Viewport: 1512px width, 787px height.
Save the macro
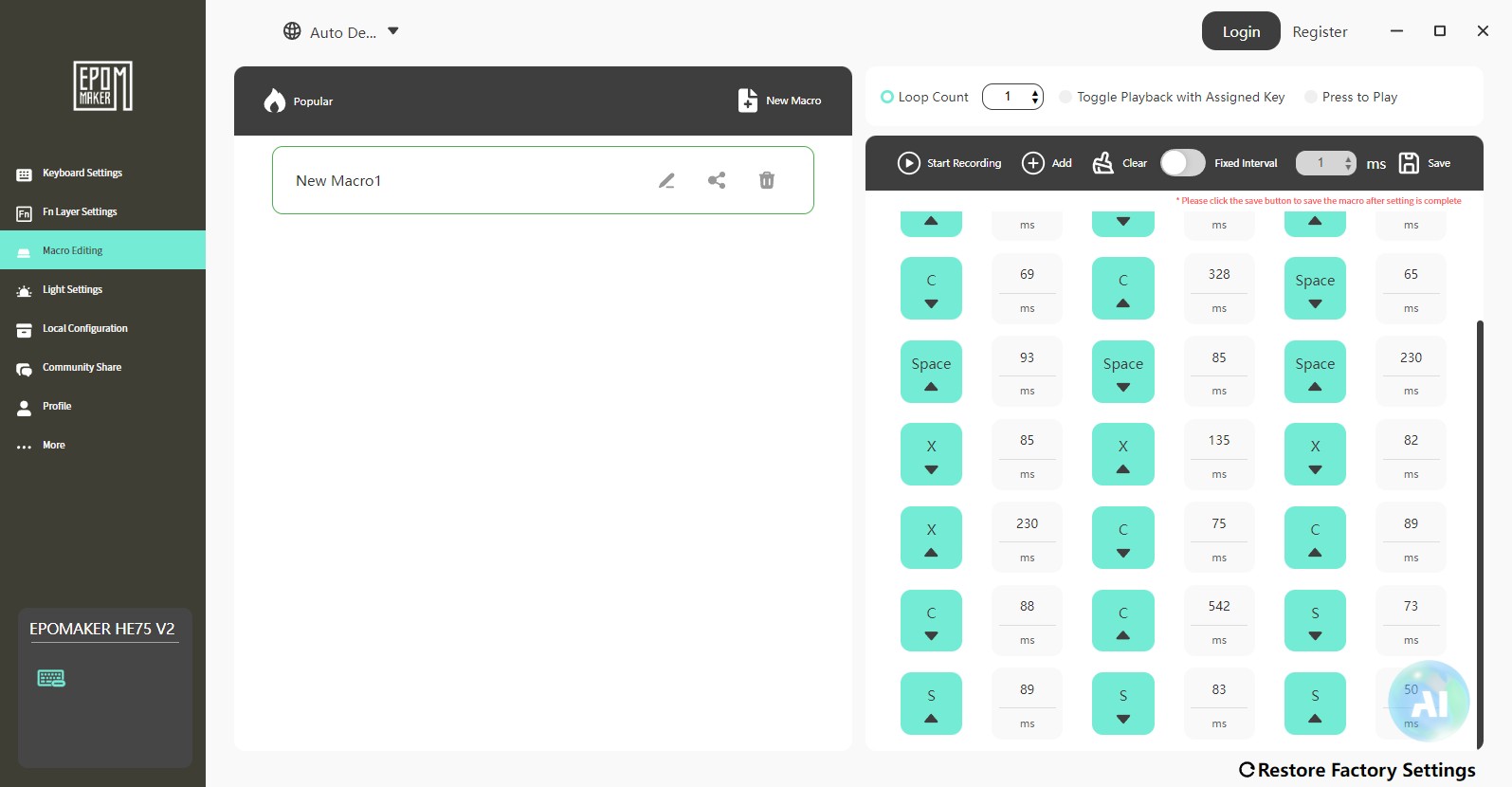click(1425, 163)
